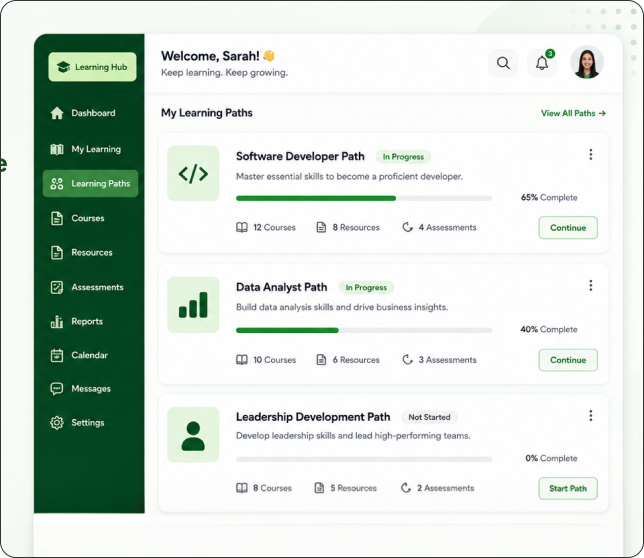Open Calendar from the sidebar label
The image size is (644, 558).
(90, 355)
